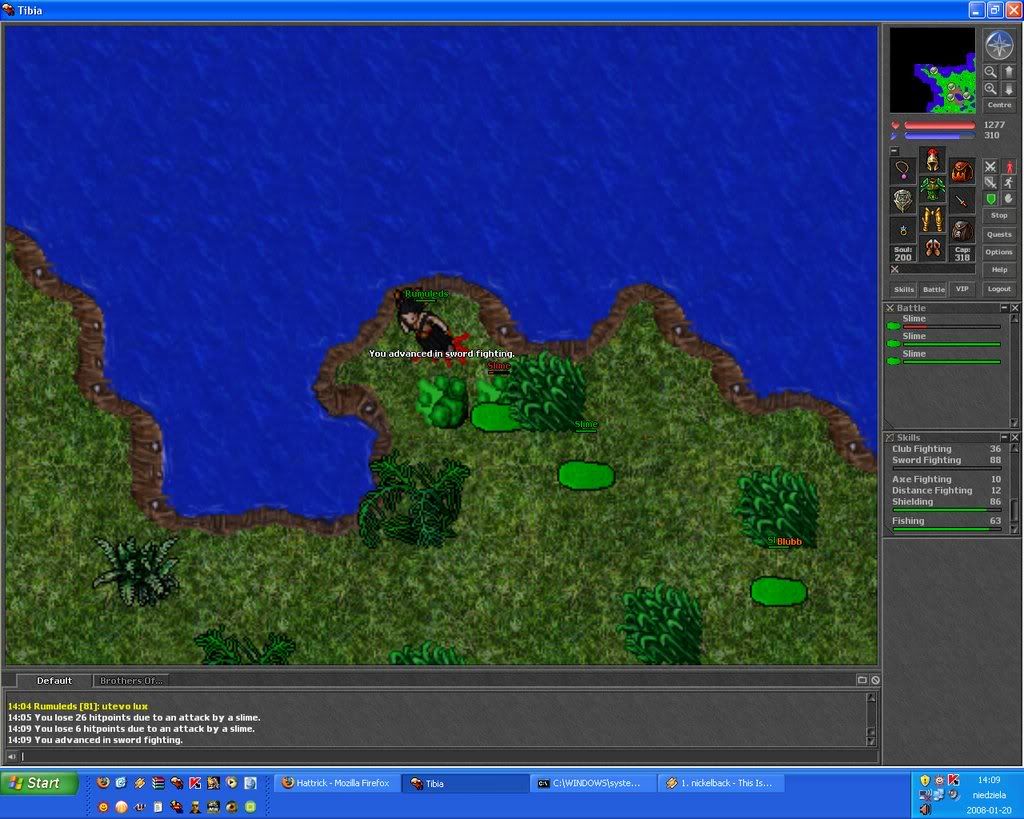Set defensive fighting mode (green shield)
Viewport: 1024px width, 819px height.
pyautogui.click(x=991, y=199)
